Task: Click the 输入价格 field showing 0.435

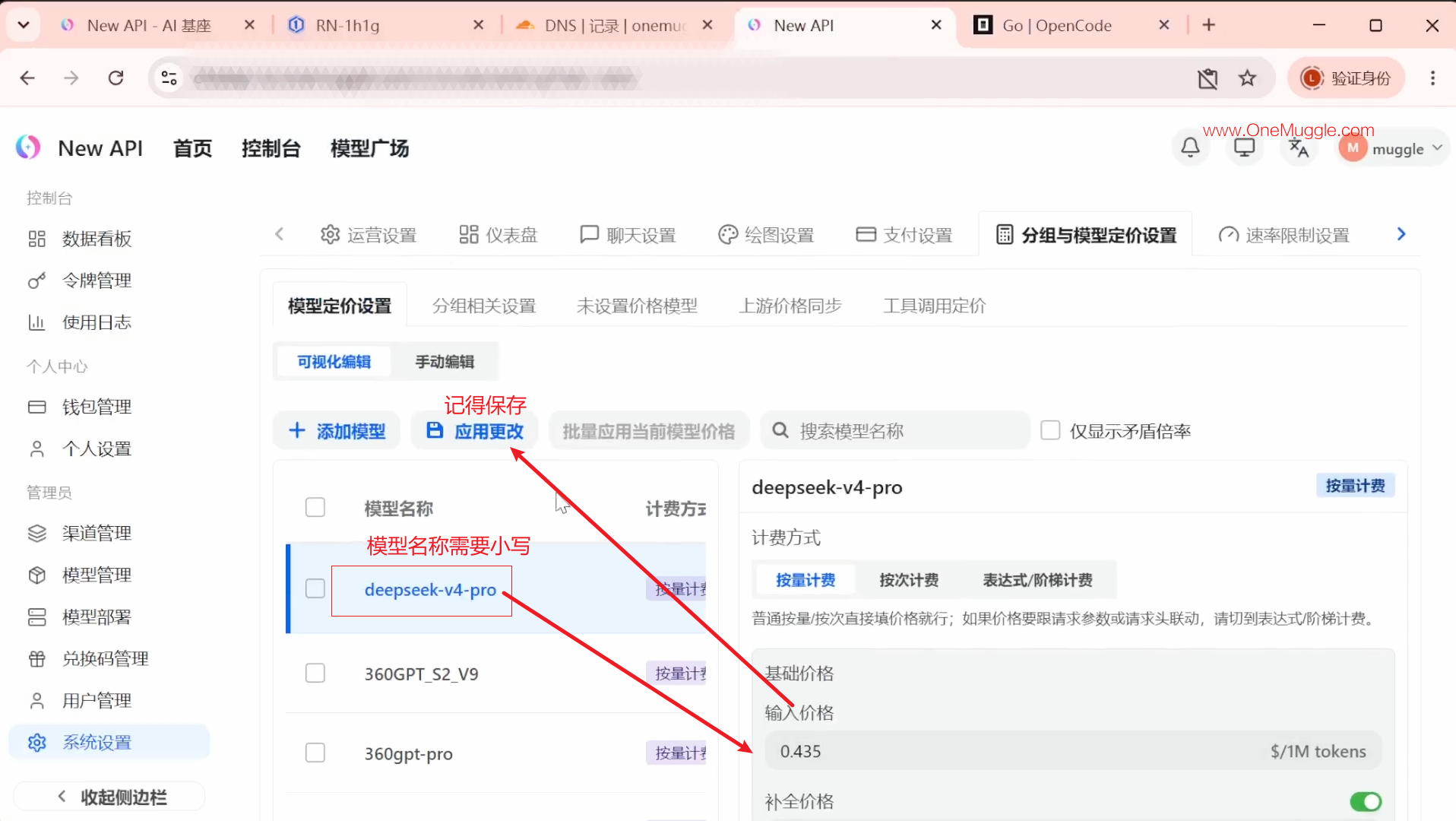Action: click(1073, 751)
